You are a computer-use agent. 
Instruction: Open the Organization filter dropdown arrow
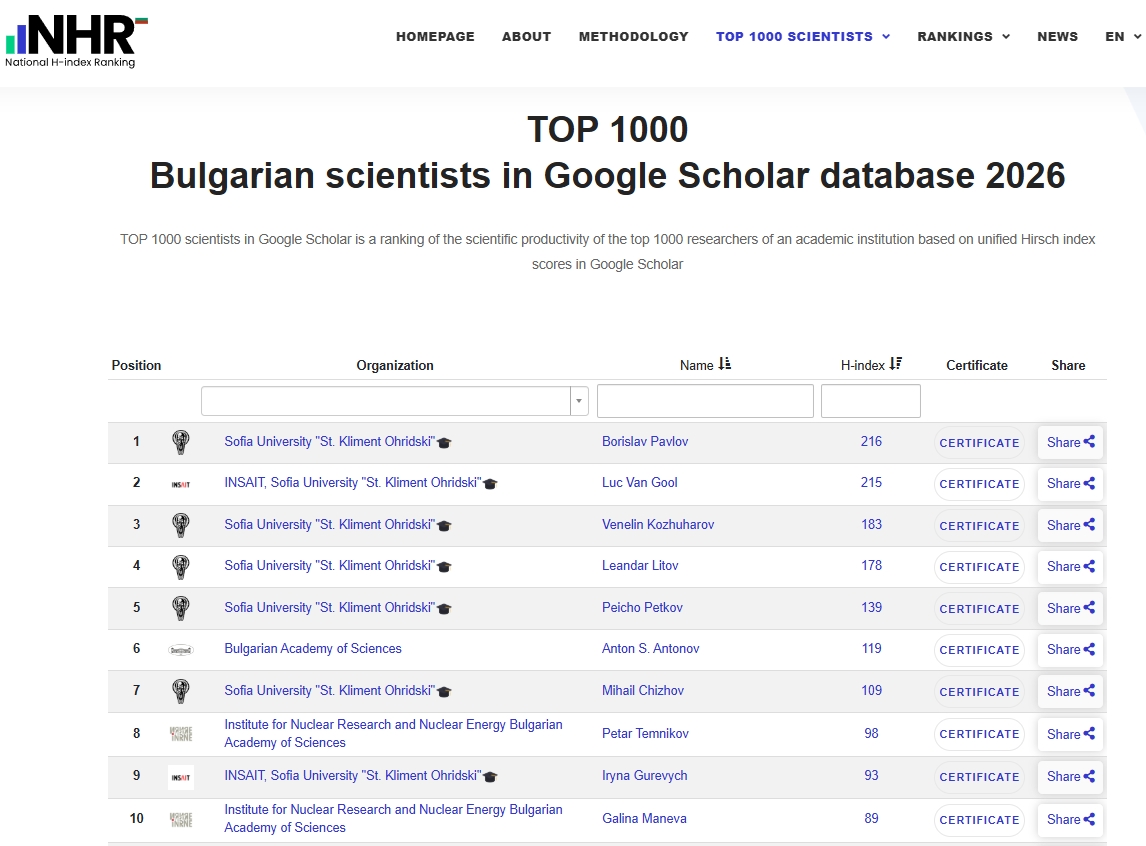pos(579,401)
